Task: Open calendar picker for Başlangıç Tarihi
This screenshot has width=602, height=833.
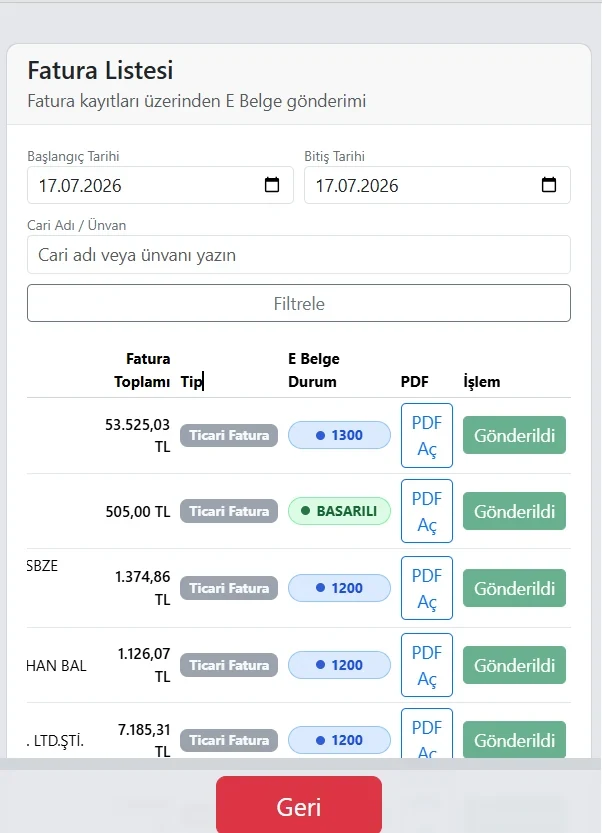Action: [x=272, y=185]
